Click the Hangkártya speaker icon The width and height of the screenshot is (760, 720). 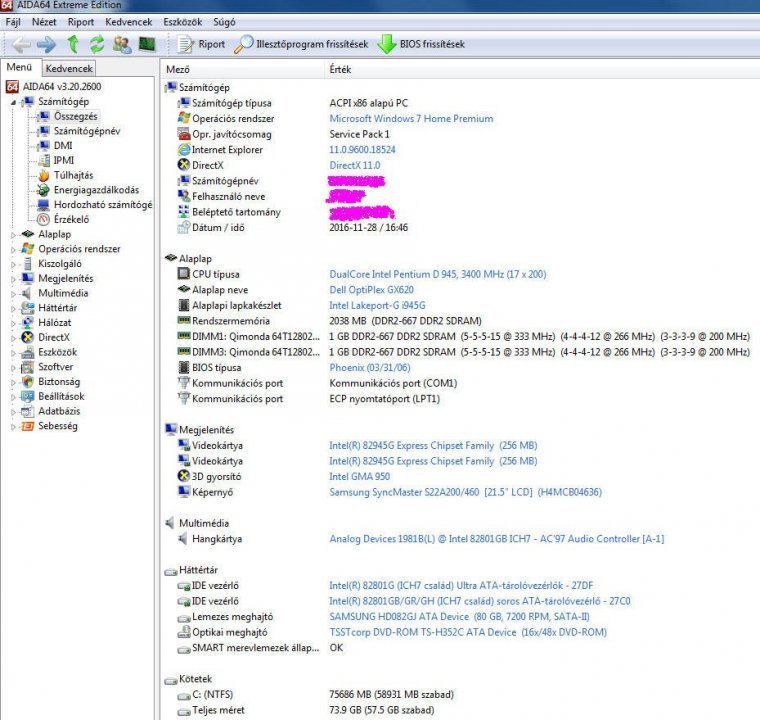(183, 538)
